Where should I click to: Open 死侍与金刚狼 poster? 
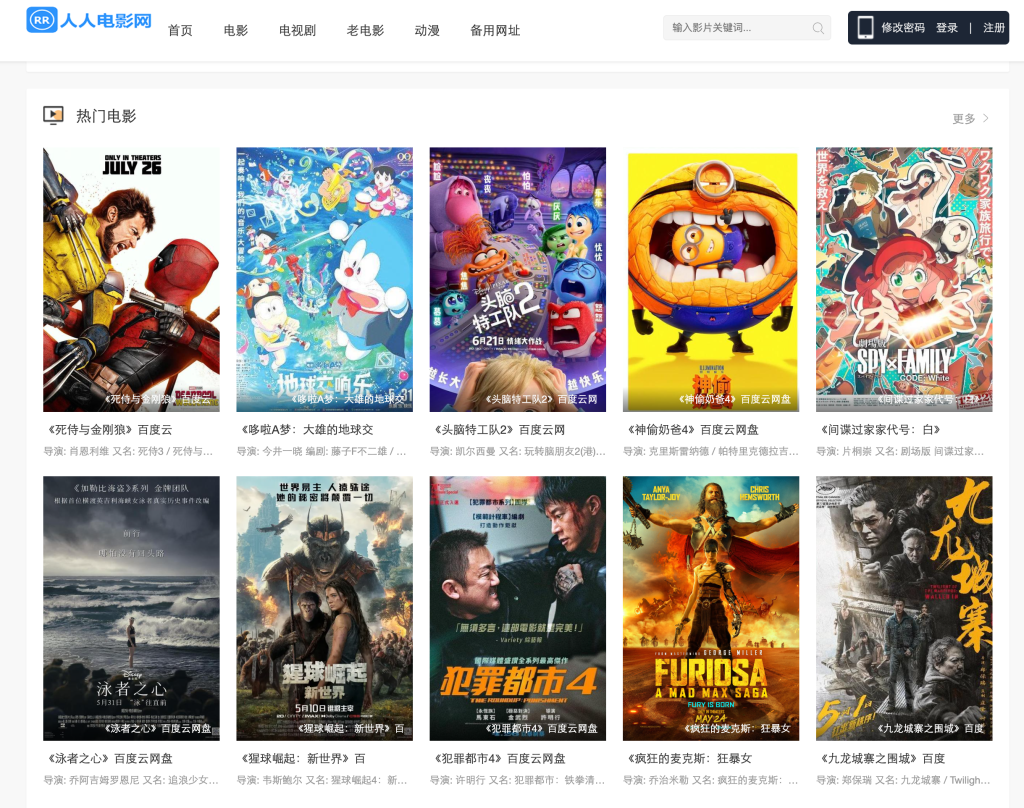[x=131, y=280]
